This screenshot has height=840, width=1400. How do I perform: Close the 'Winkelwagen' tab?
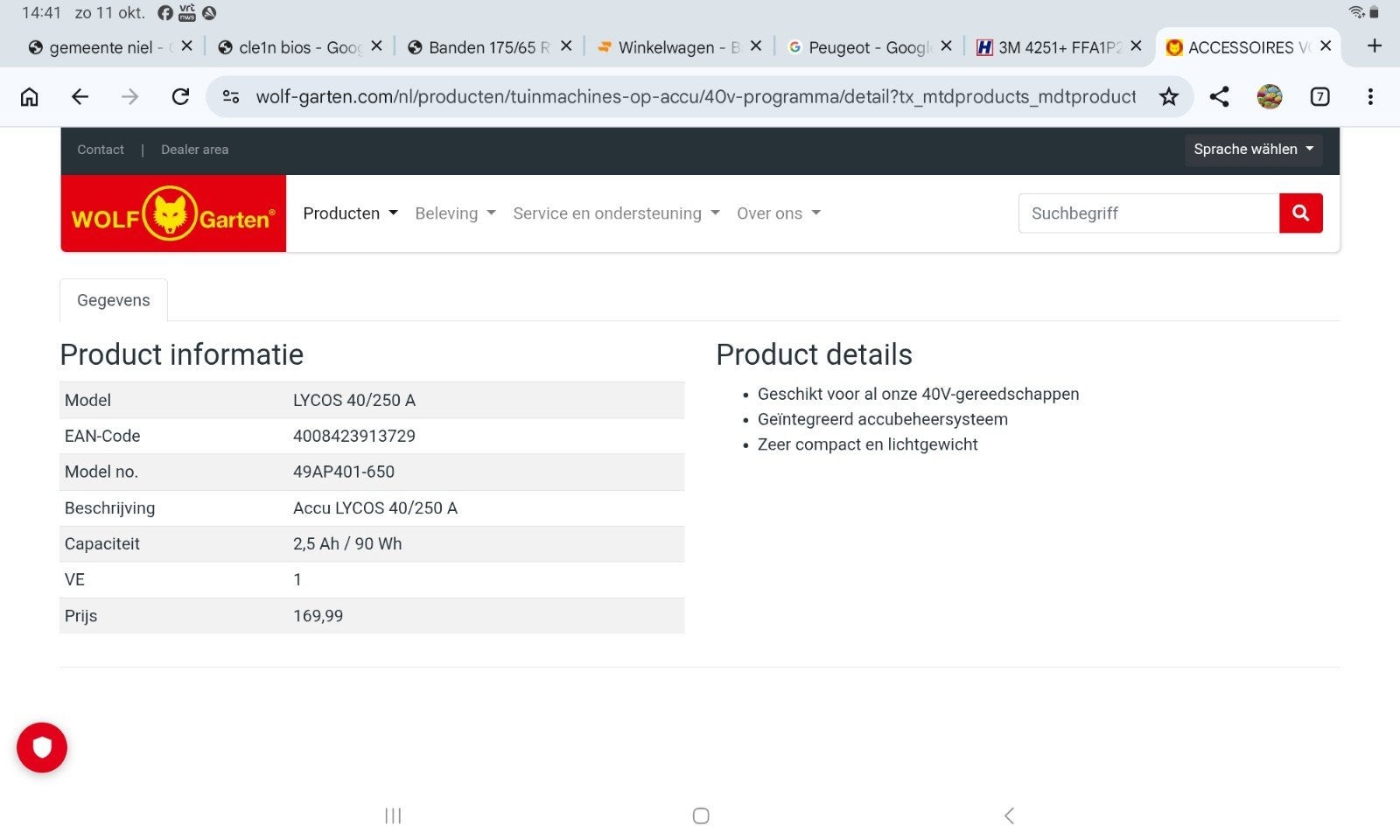tap(756, 45)
